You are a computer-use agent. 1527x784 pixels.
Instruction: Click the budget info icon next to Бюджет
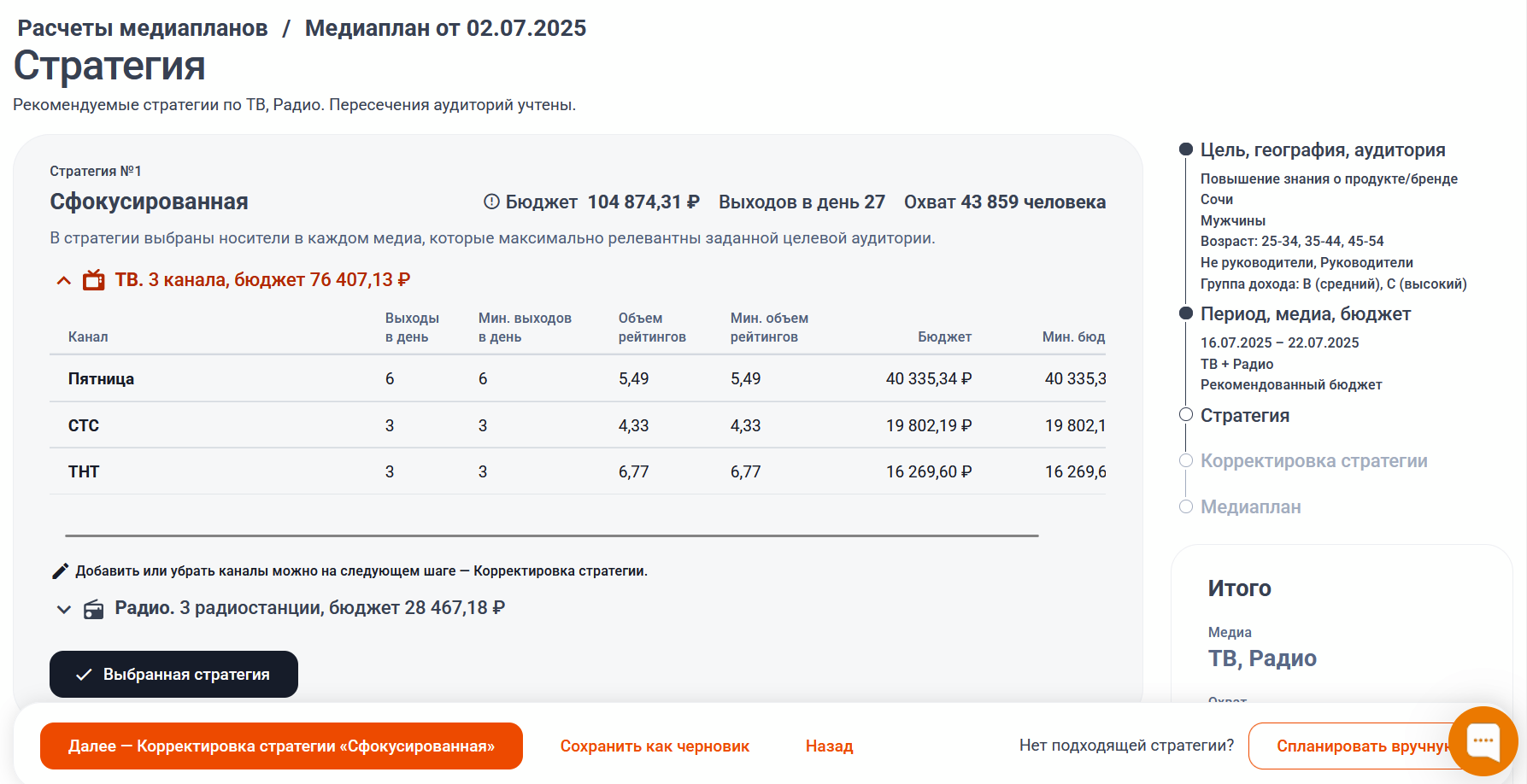pyautogui.click(x=491, y=202)
